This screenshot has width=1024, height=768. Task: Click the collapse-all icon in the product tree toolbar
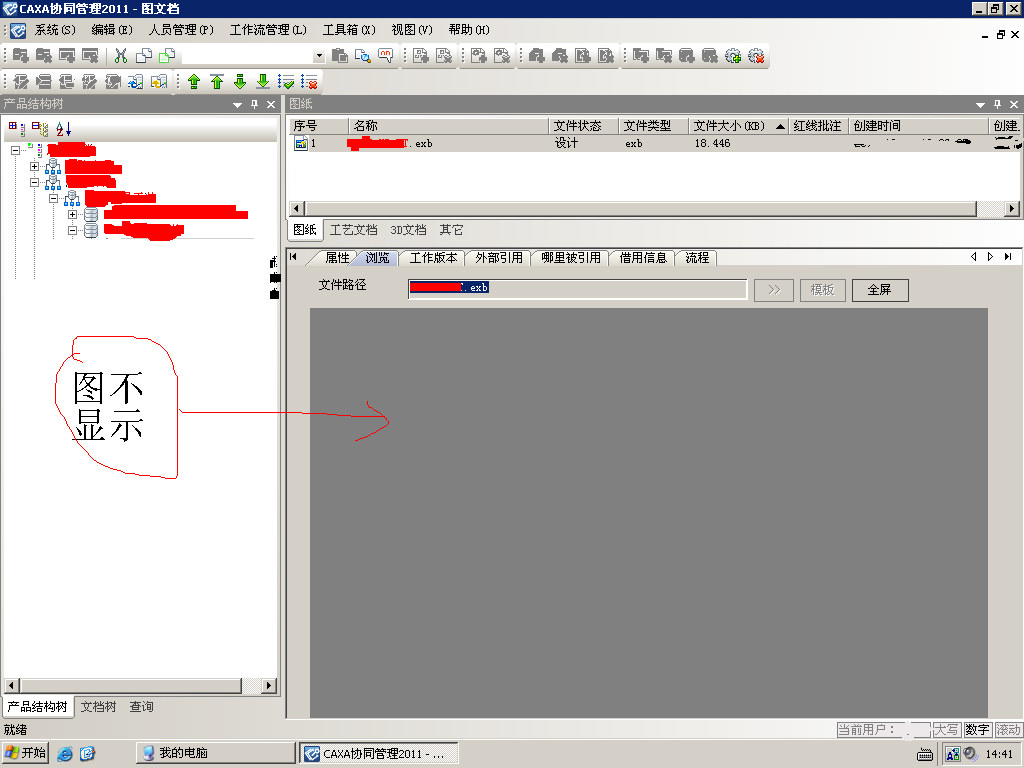[40, 129]
